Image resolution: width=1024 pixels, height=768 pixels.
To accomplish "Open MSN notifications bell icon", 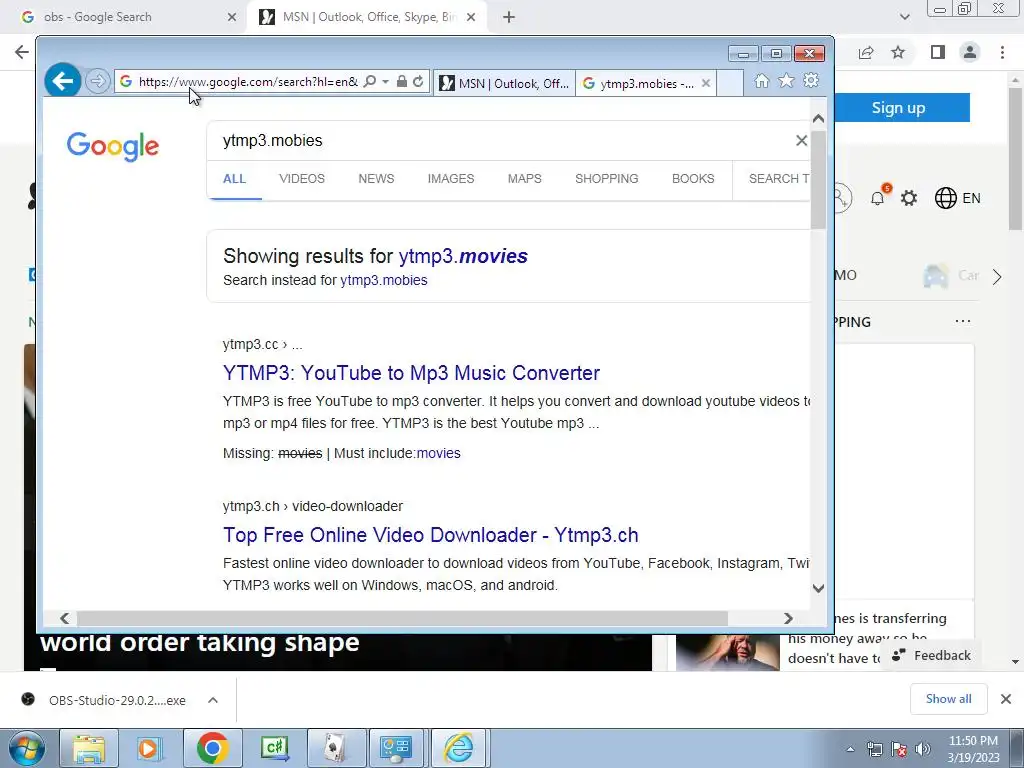I will [878, 198].
